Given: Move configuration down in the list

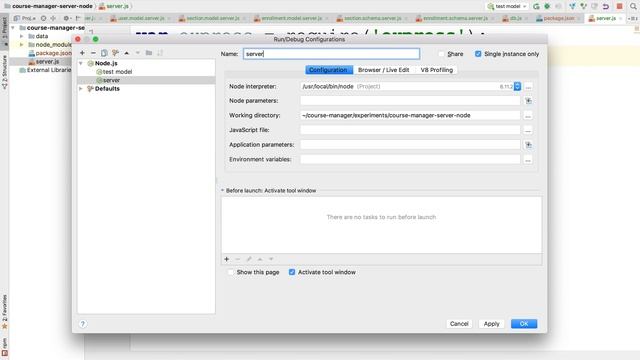Looking at the screenshot, I should [x=138, y=53].
